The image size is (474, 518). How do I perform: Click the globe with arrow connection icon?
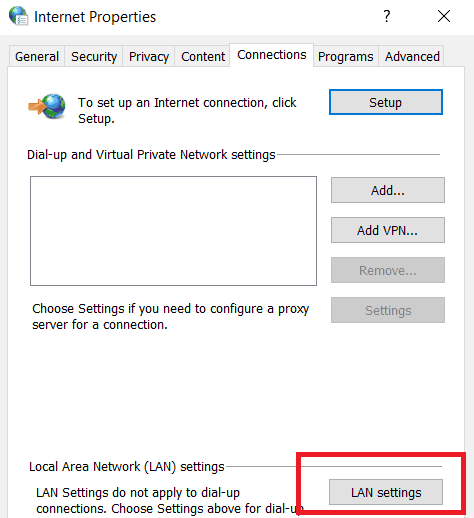[47, 106]
